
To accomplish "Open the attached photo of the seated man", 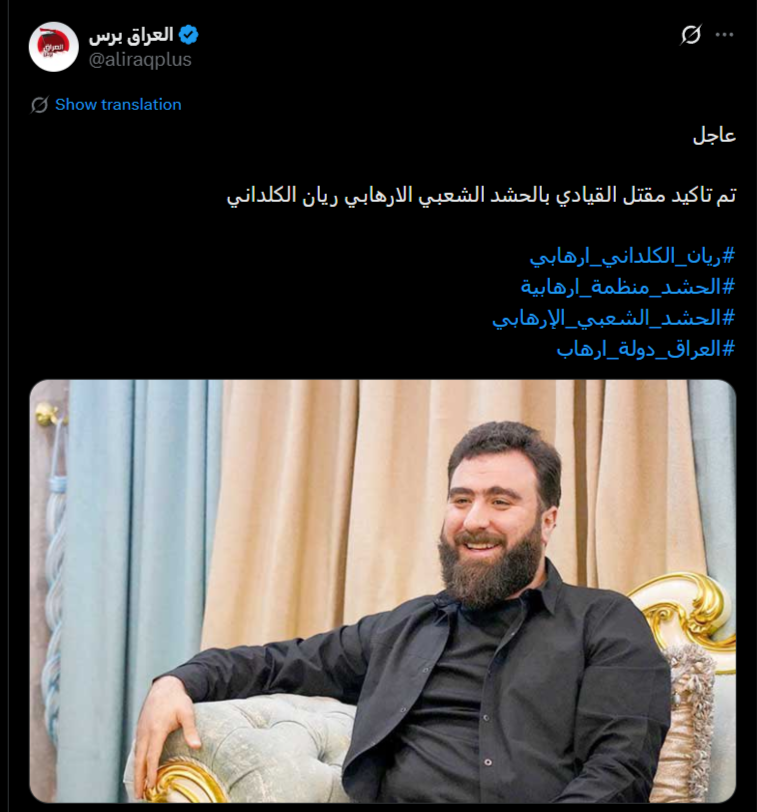I will click(x=383, y=591).
